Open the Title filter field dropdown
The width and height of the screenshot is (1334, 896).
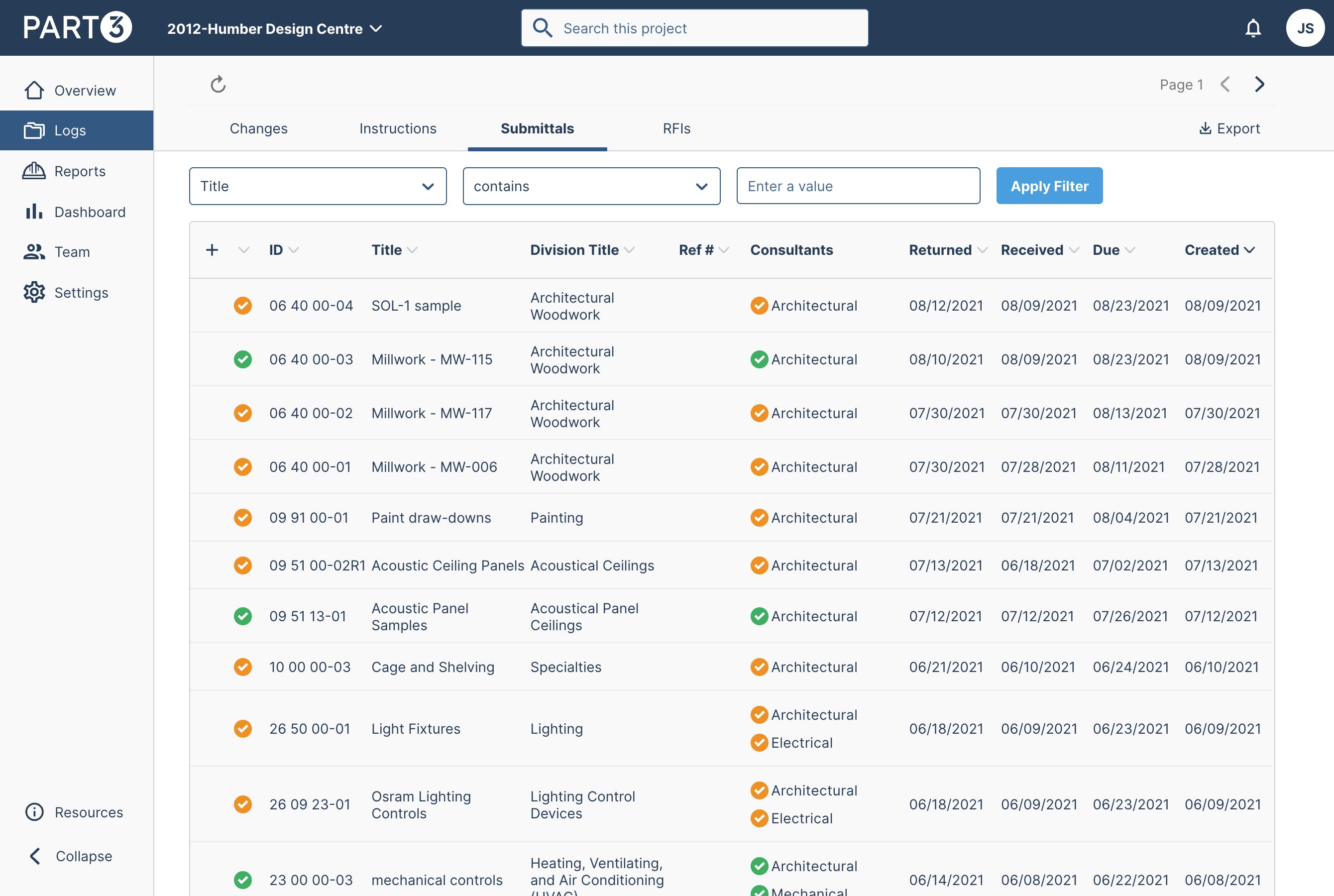click(x=318, y=186)
